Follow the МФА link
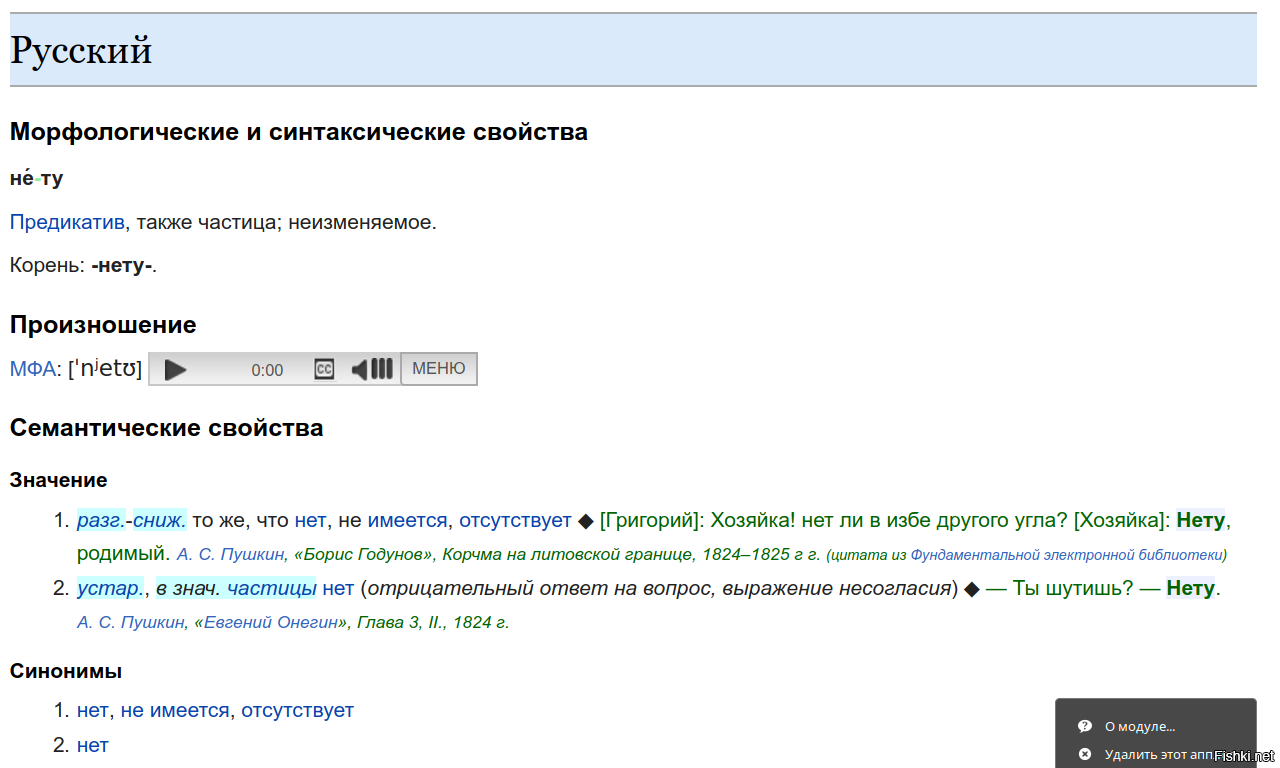This screenshot has width=1280, height=768. click(x=32, y=369)
